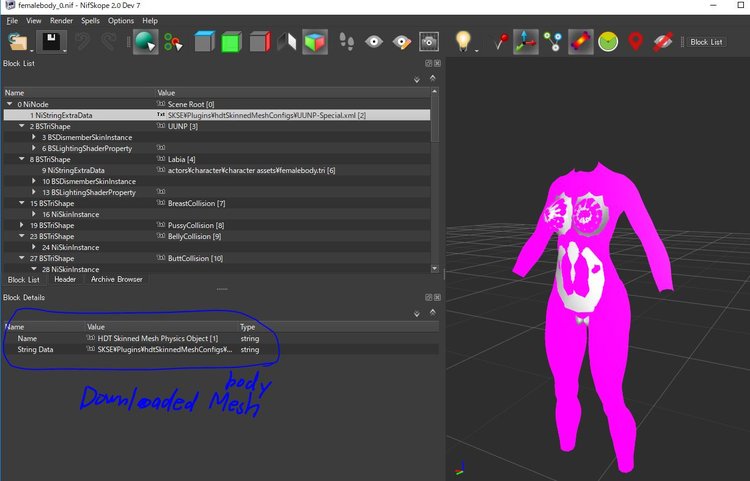Switch to front view green cube
The width and height of the screenshot is (750, 481).
pyautogui.click(x=232, y=42)
